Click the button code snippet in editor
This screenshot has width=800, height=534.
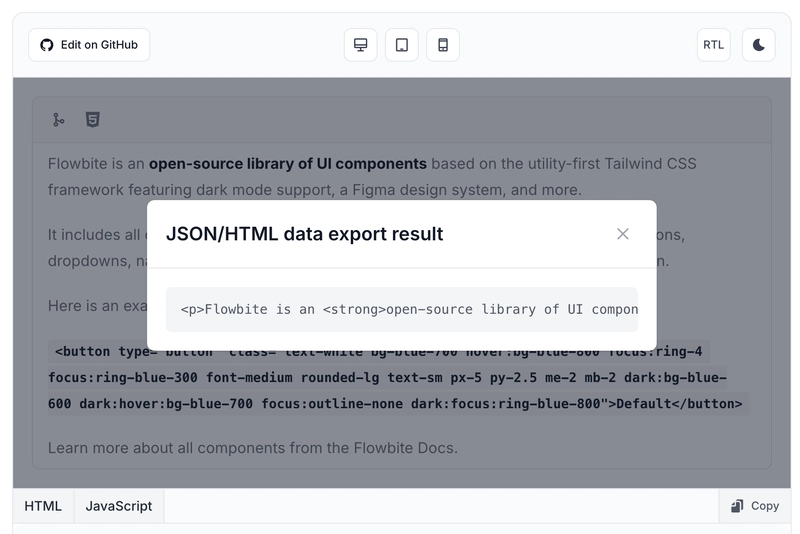[398, 377]
